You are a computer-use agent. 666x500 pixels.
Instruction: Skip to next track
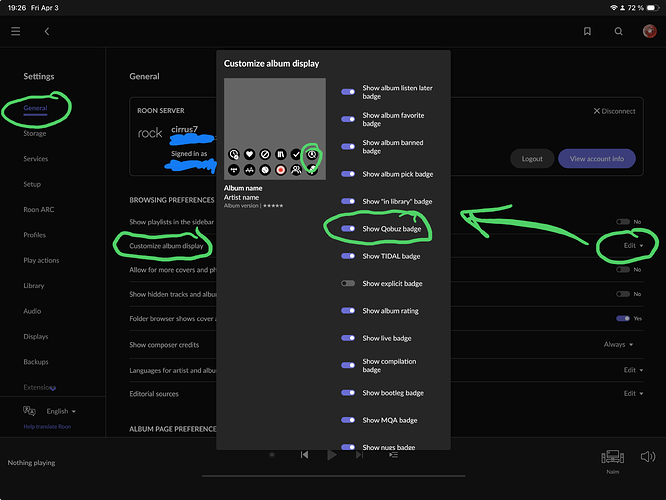point(359,455)
